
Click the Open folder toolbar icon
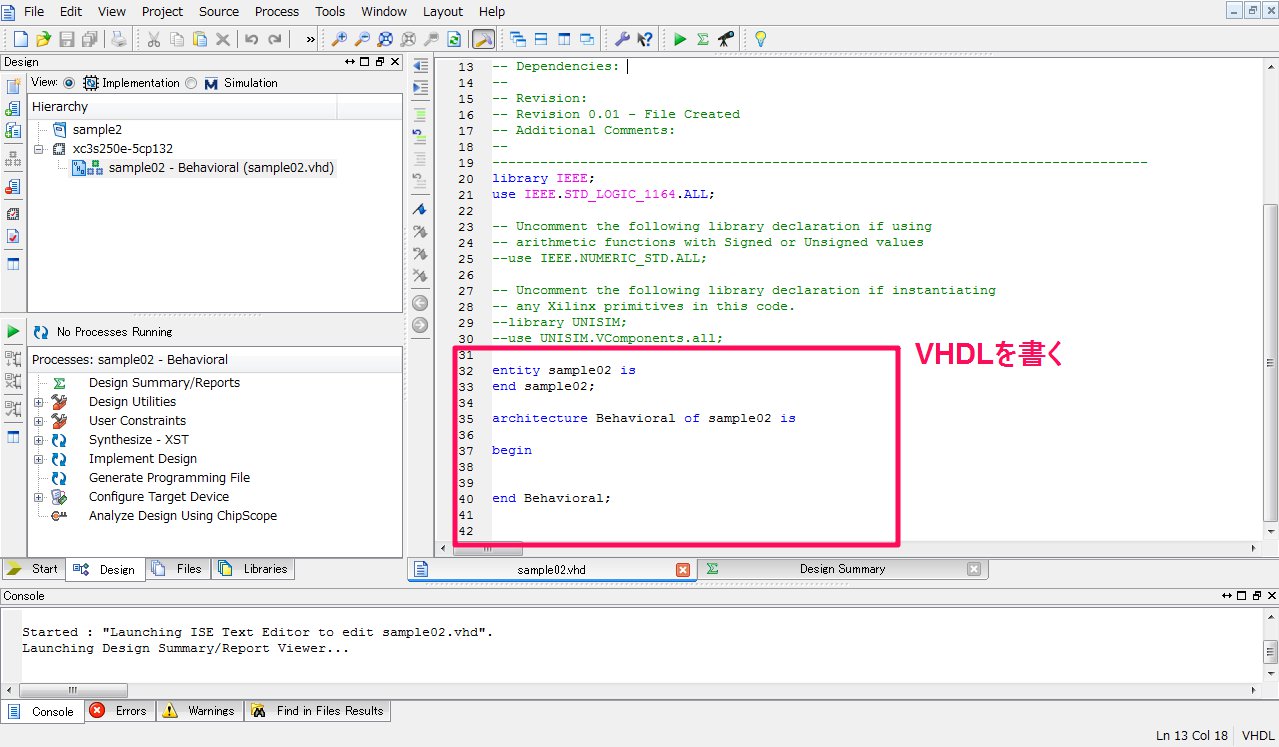43,39
